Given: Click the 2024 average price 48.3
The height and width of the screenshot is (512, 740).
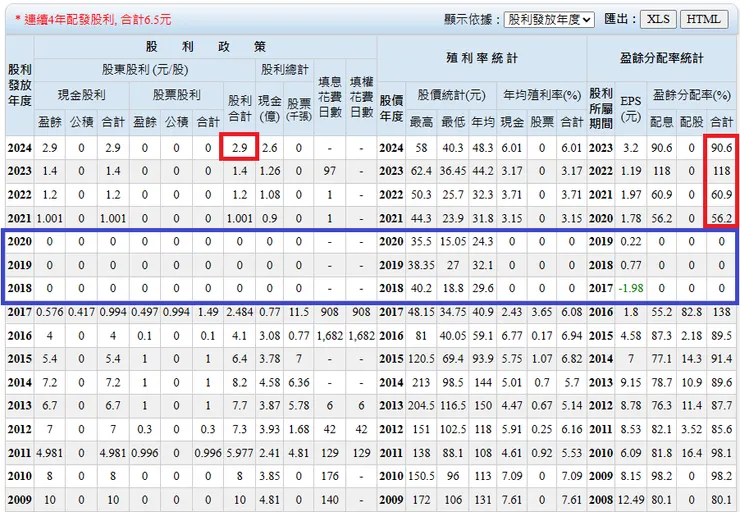Looking at the screenshot, I should coord(482,148).
